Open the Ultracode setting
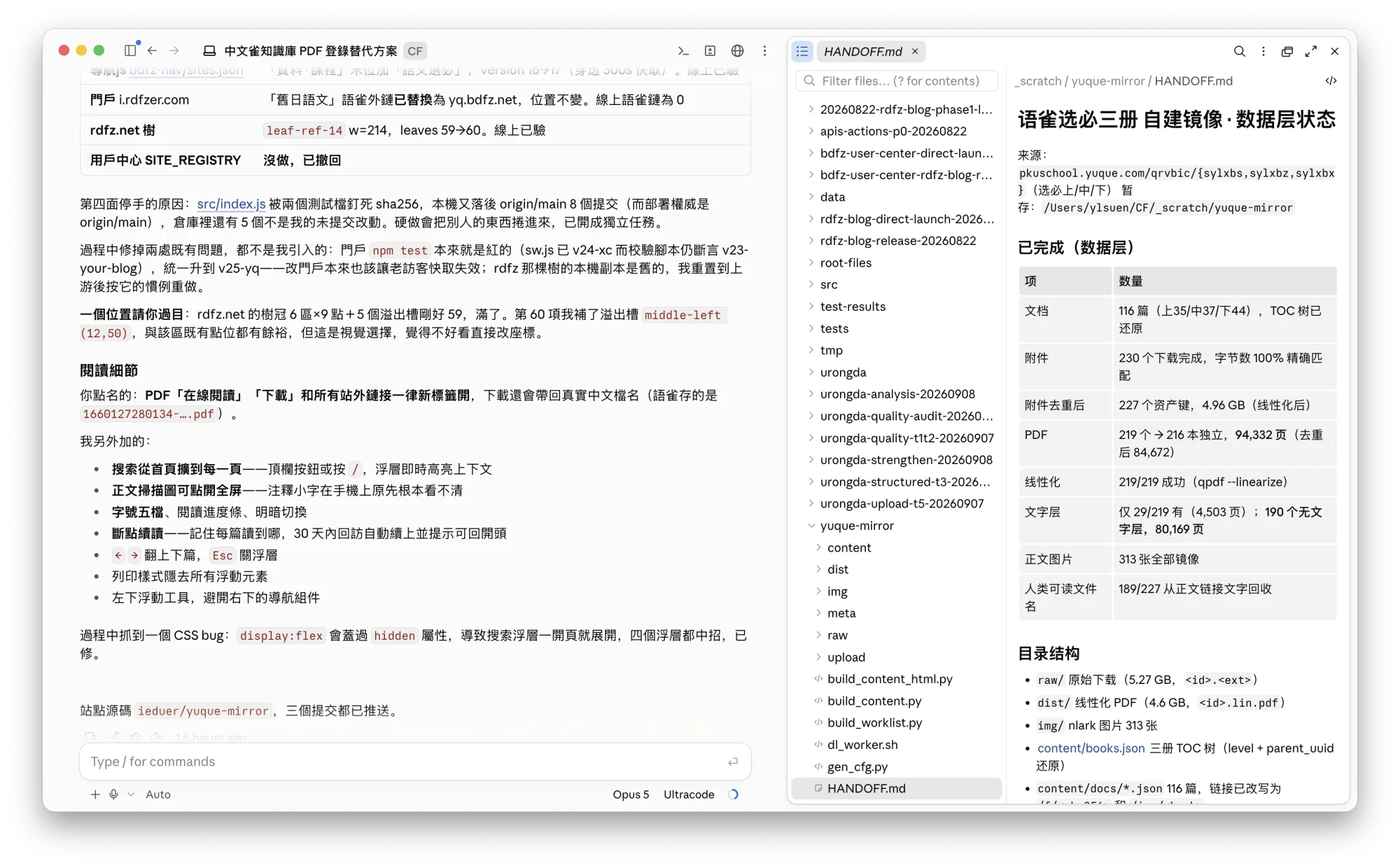The image size is (1400, 868). point(689,794)
